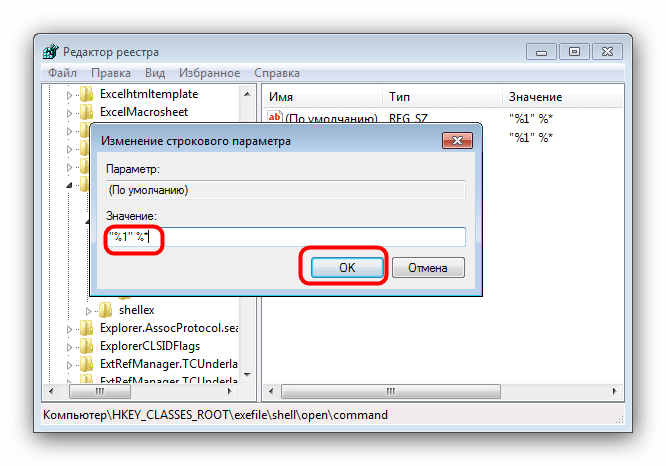The height and width of the screenshot is (466, 666).
Task: Click the tree pane scroll right arrow
Action: (230, 391)
